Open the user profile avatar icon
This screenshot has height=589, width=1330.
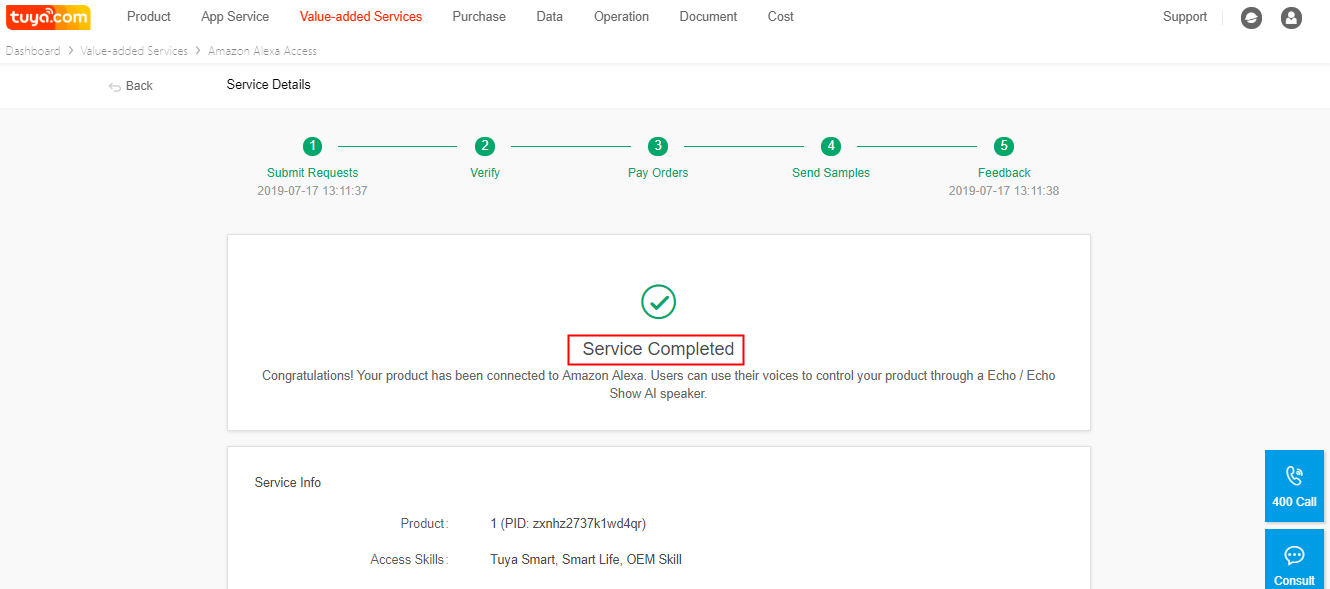[x=1291, y=18]
